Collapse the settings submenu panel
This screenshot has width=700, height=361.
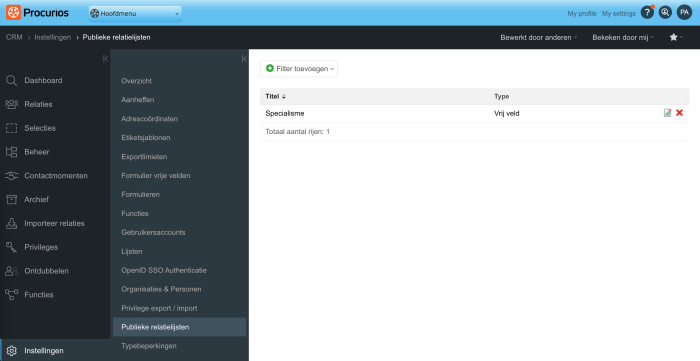coord(244,59)
